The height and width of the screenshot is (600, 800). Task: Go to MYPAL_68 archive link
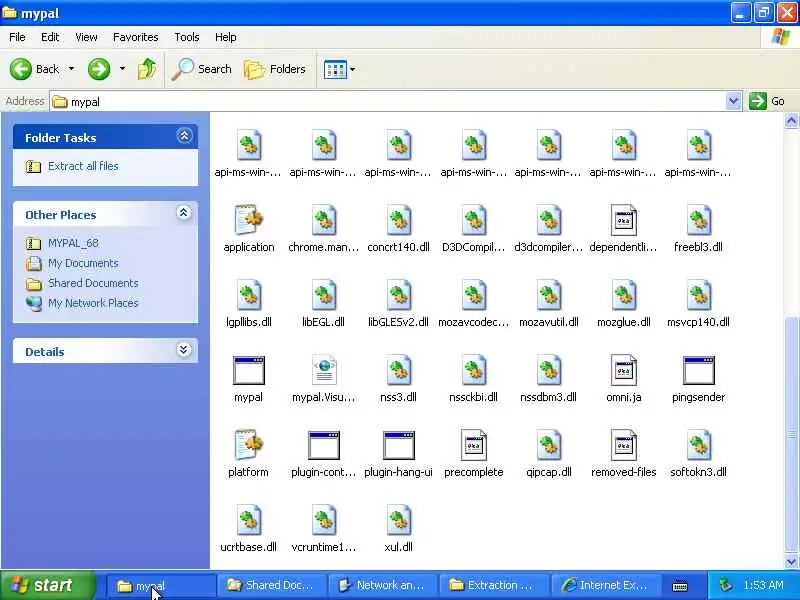(73, 243)
